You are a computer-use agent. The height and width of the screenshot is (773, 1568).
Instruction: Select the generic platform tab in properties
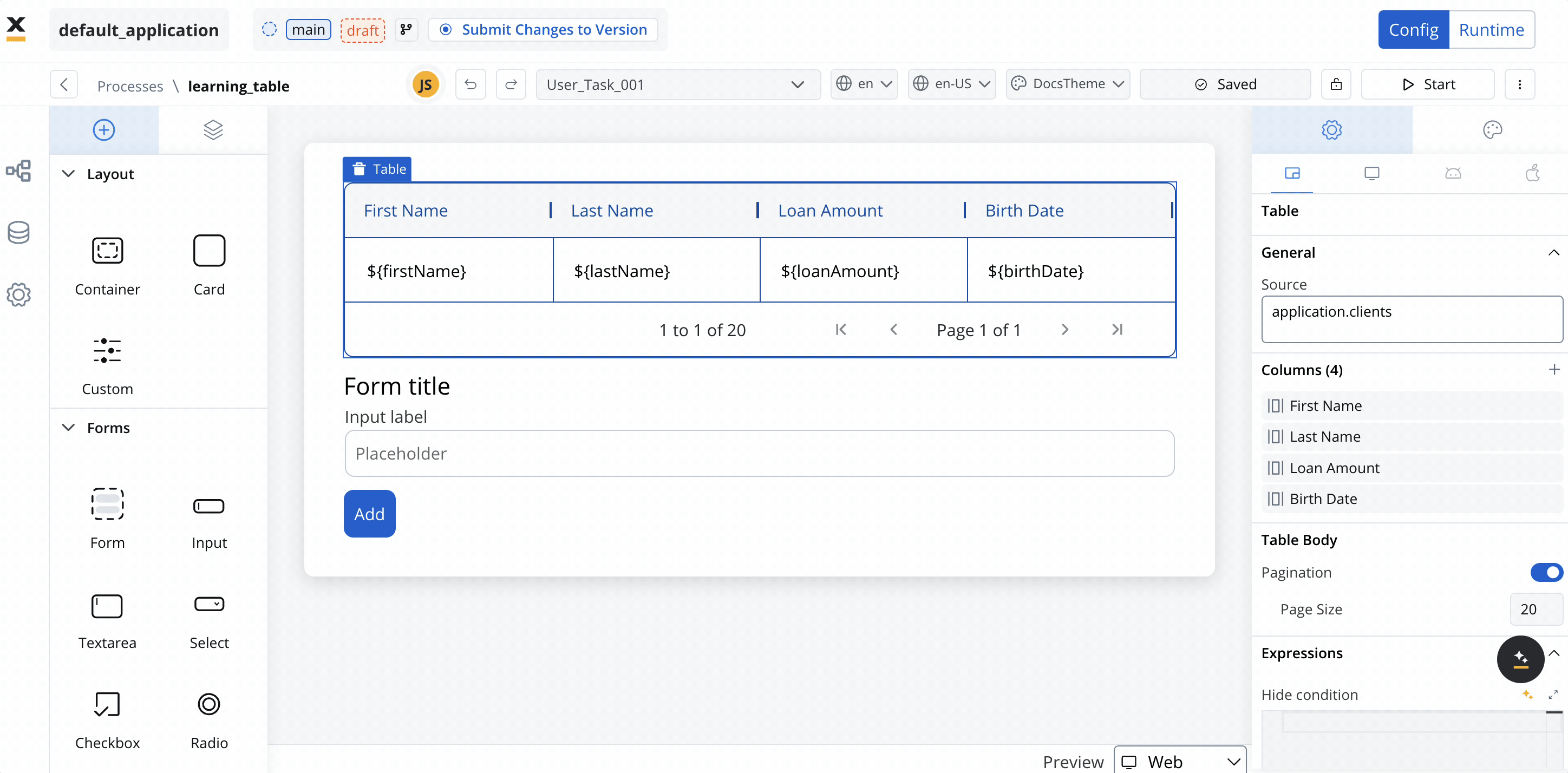pos(1292,173)
